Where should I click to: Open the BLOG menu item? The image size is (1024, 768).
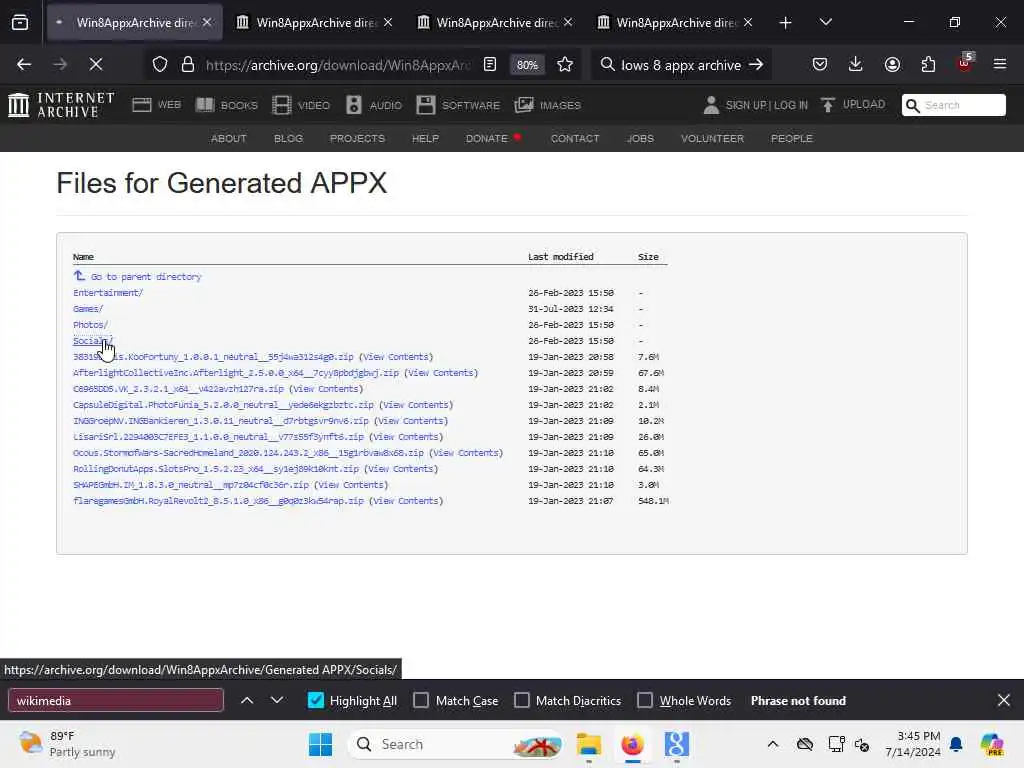[x=288, y=138]
